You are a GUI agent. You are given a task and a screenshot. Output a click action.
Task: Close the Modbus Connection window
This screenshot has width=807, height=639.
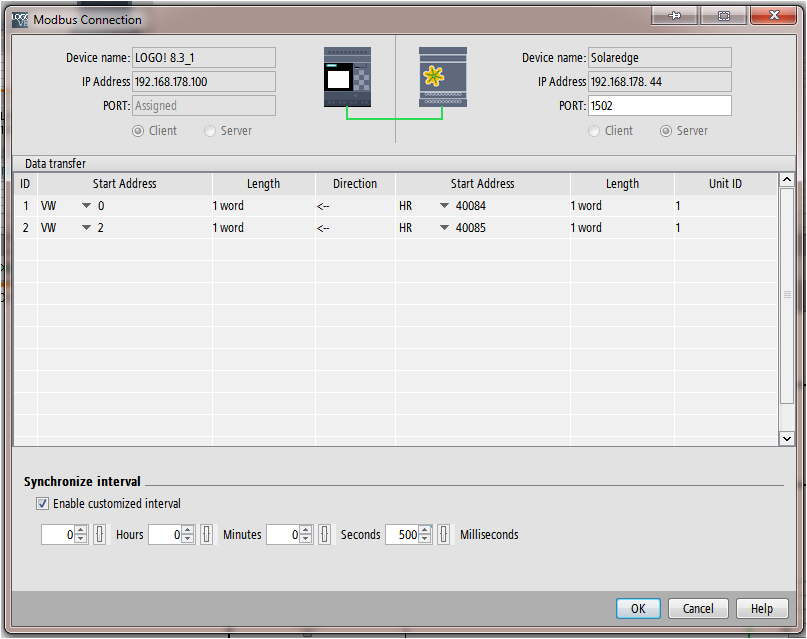tap(774, 15)
